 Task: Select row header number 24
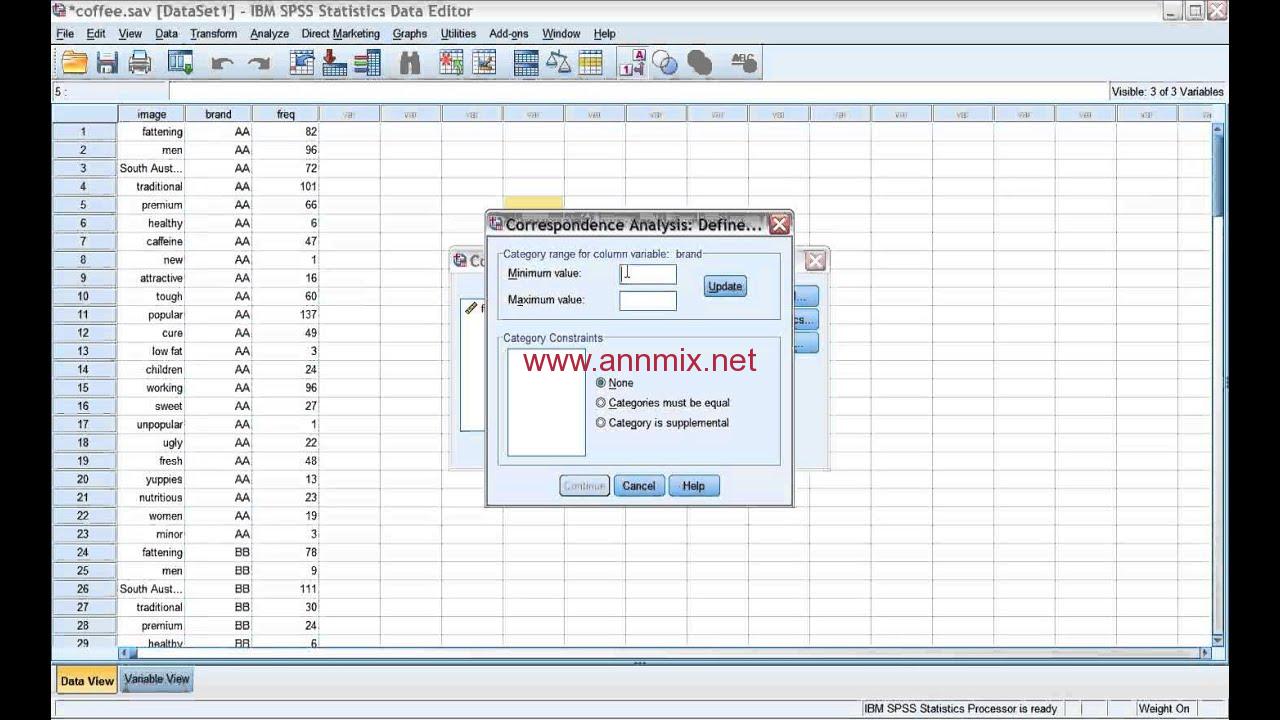pyautogui.click(x=83, y=553)
